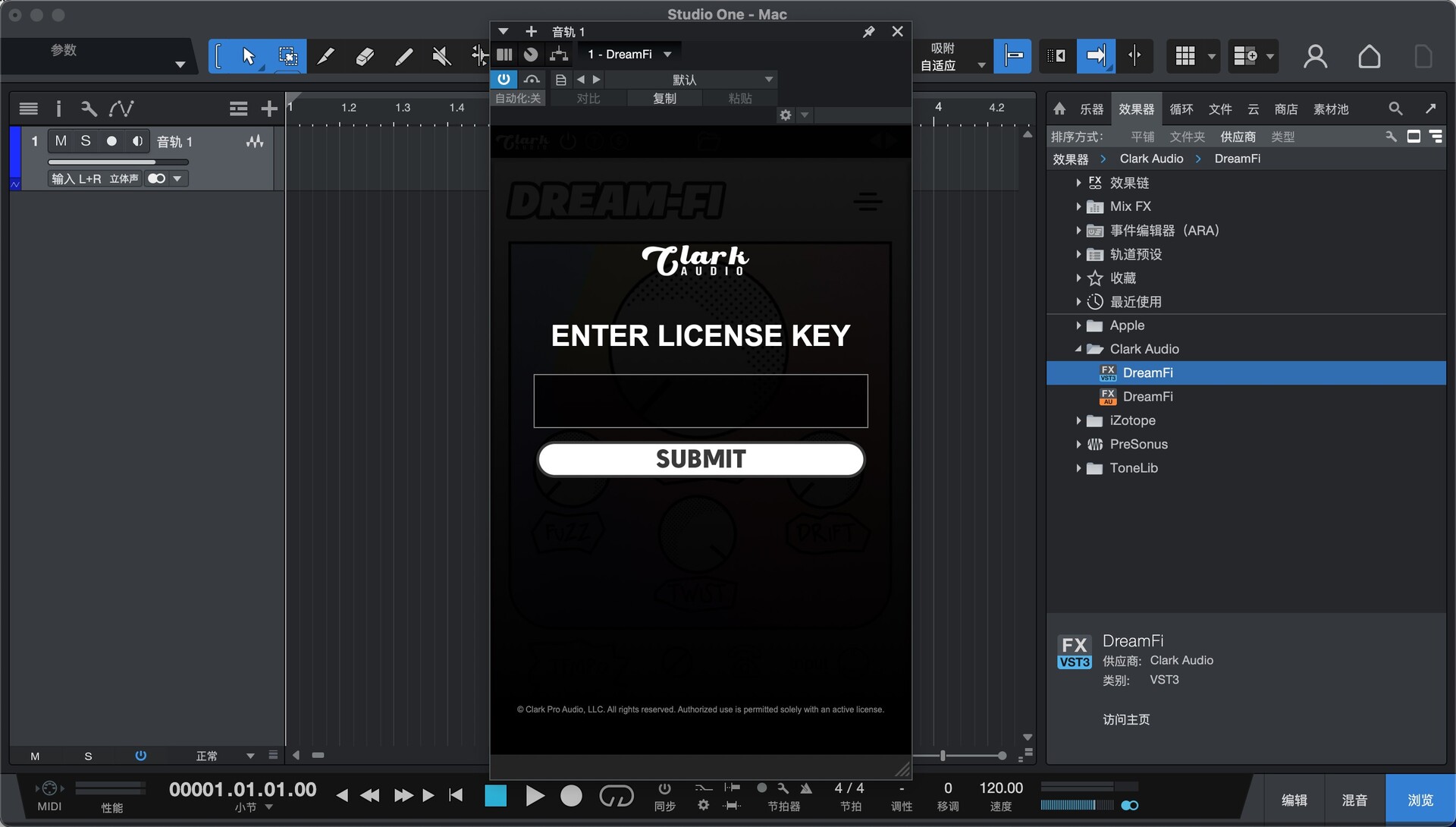Expand the iZotope folder
This screenshot has width=1456, height=827.
pos(1078,420)
